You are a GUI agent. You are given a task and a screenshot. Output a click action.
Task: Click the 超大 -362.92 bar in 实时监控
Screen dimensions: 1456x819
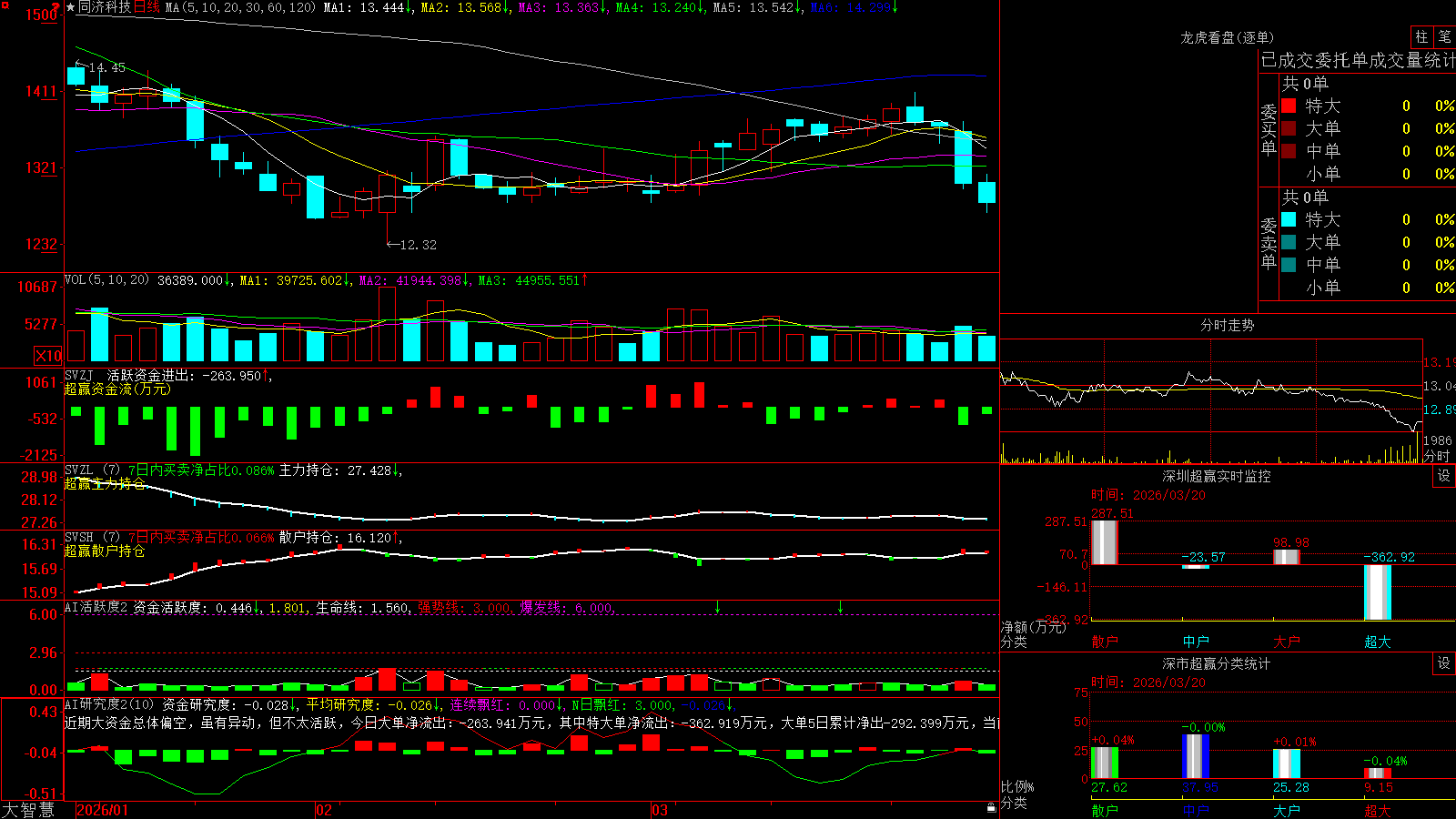[x=1378, y=592]
